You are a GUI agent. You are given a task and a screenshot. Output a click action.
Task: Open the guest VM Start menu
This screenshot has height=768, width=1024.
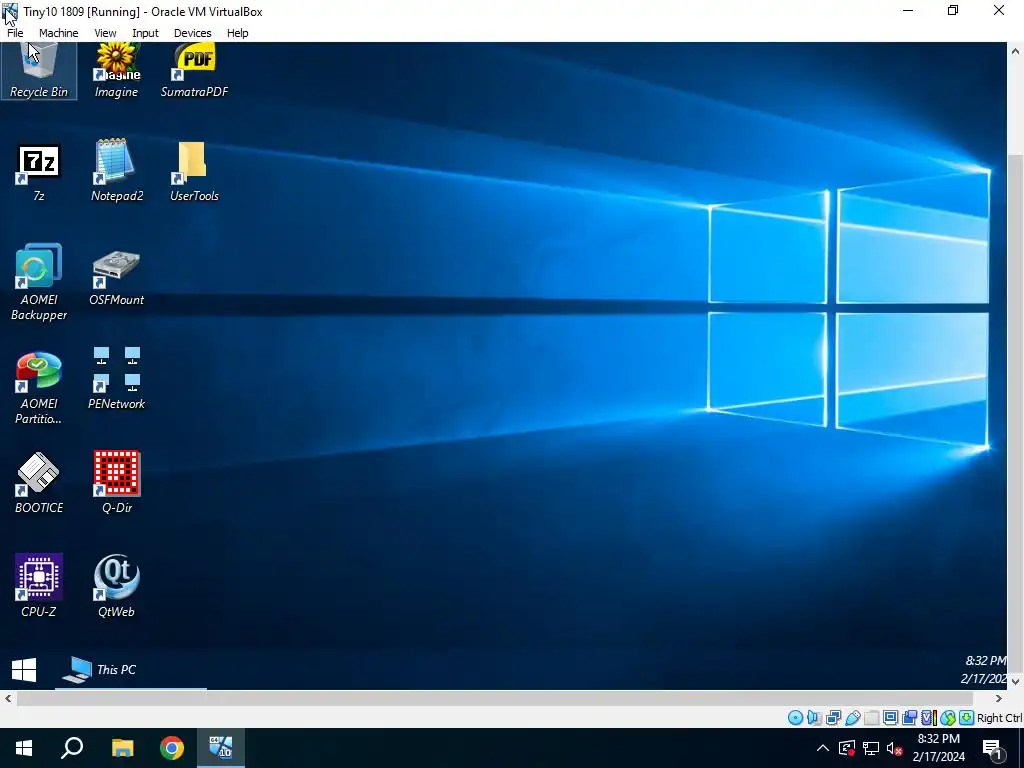(24, 670)
